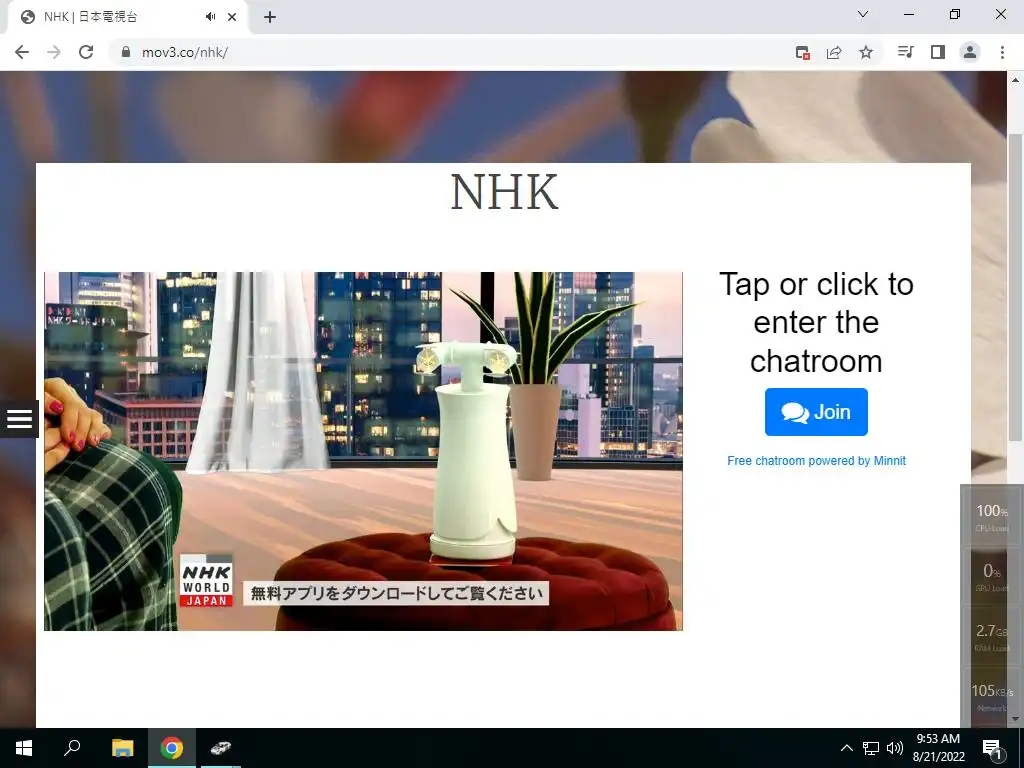Open the car icon app in taskbar
Screen dimensions: 1024x768
point(220,748)
